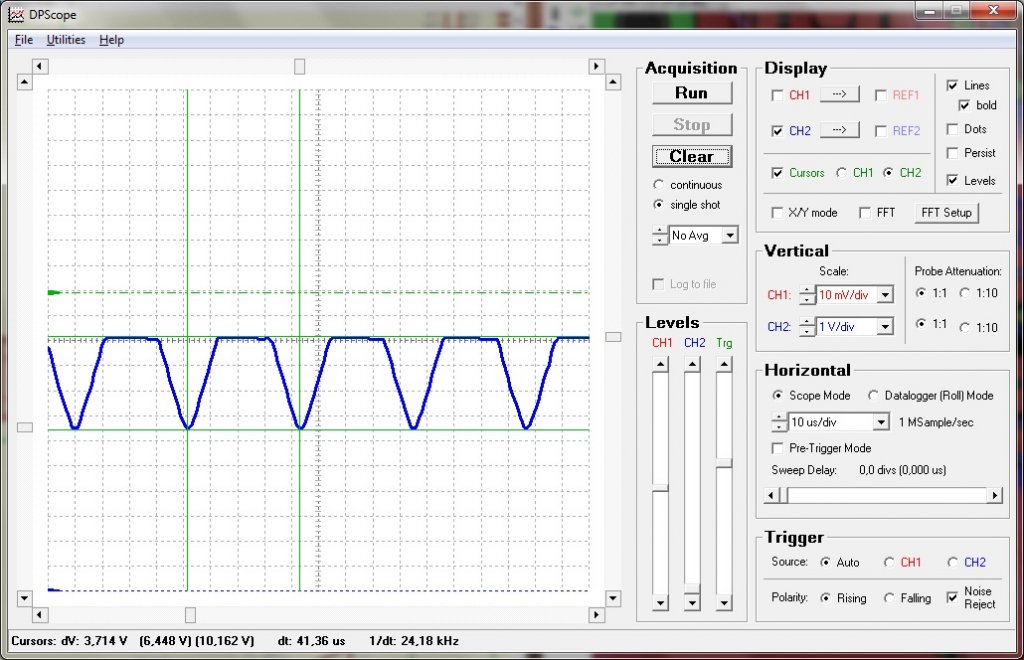
Task: Enable REF1 checkbox
Action: [880, 95]
